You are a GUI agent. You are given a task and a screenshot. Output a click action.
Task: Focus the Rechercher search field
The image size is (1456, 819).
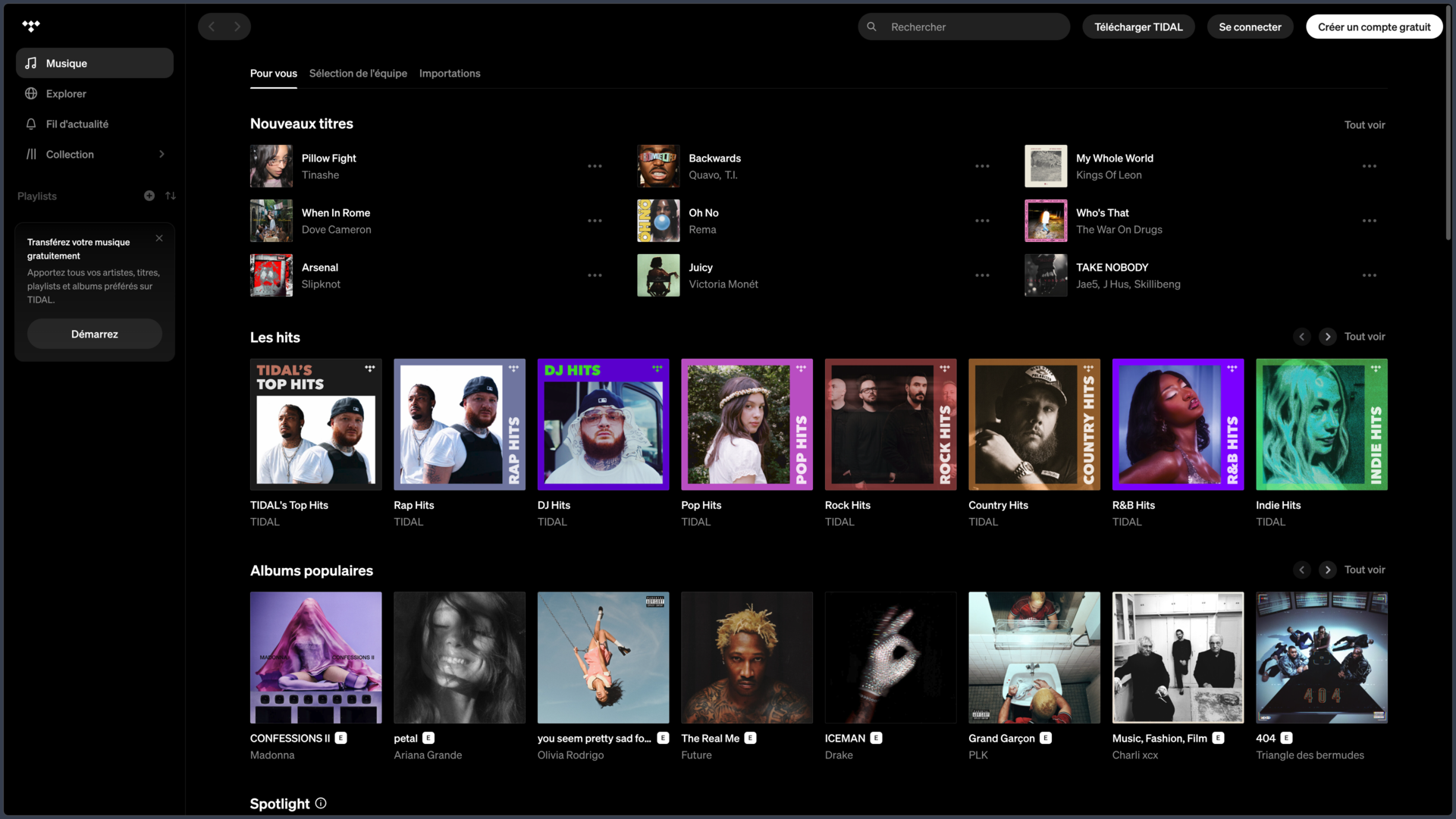[964, 27]
